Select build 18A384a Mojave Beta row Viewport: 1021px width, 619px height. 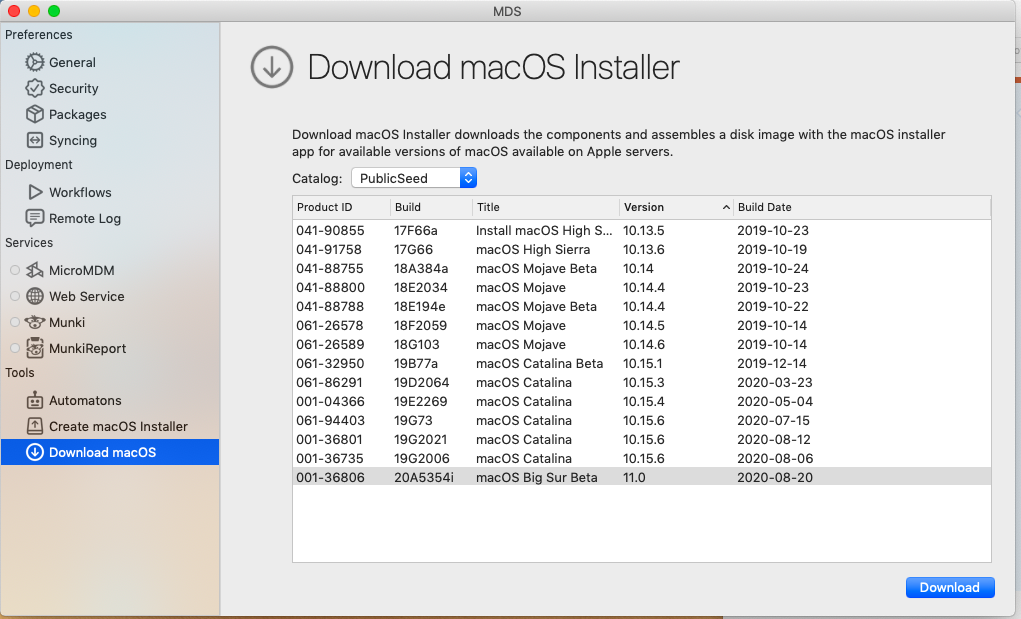coord(642,268)
